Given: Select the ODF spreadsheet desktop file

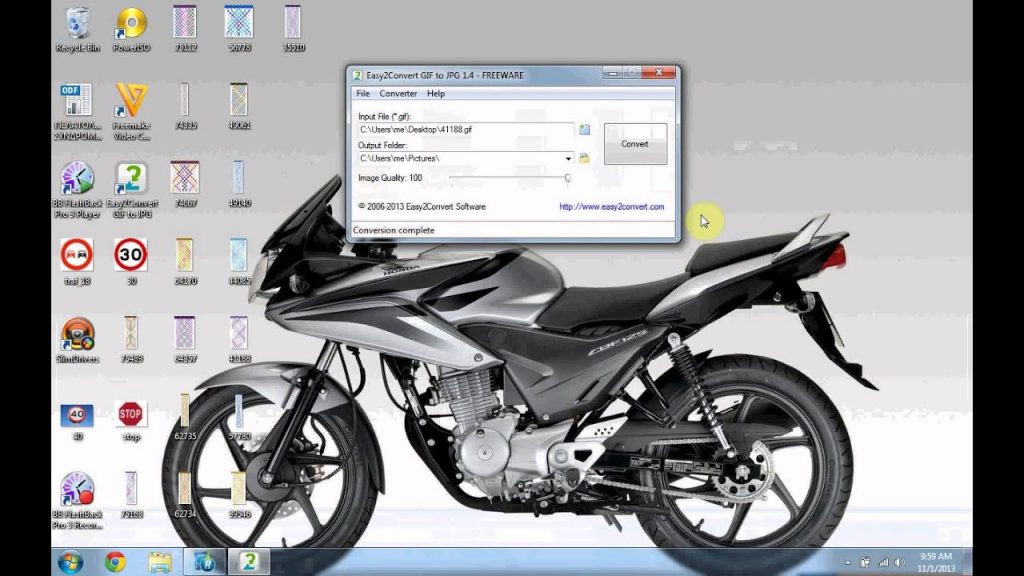Looking at the screenshot, I should click(78, 112).
